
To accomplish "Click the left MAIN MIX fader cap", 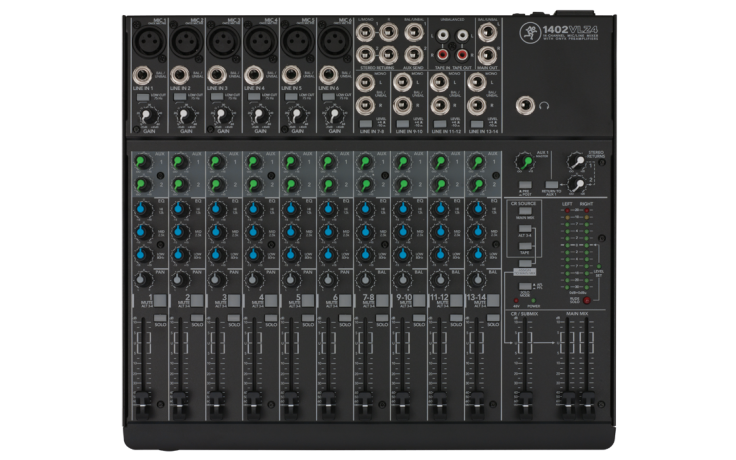I will point(567,404).
